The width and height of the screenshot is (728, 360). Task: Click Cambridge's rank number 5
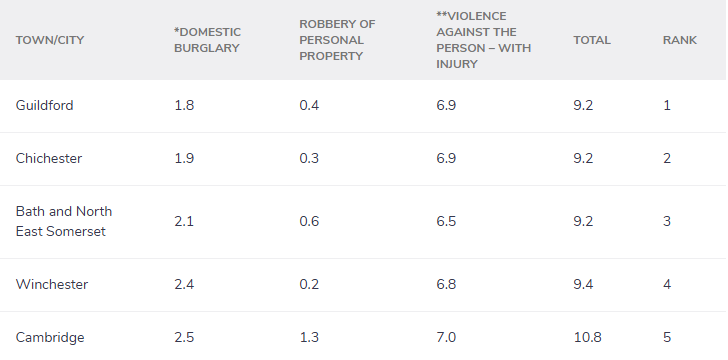[x=667, y=337]
